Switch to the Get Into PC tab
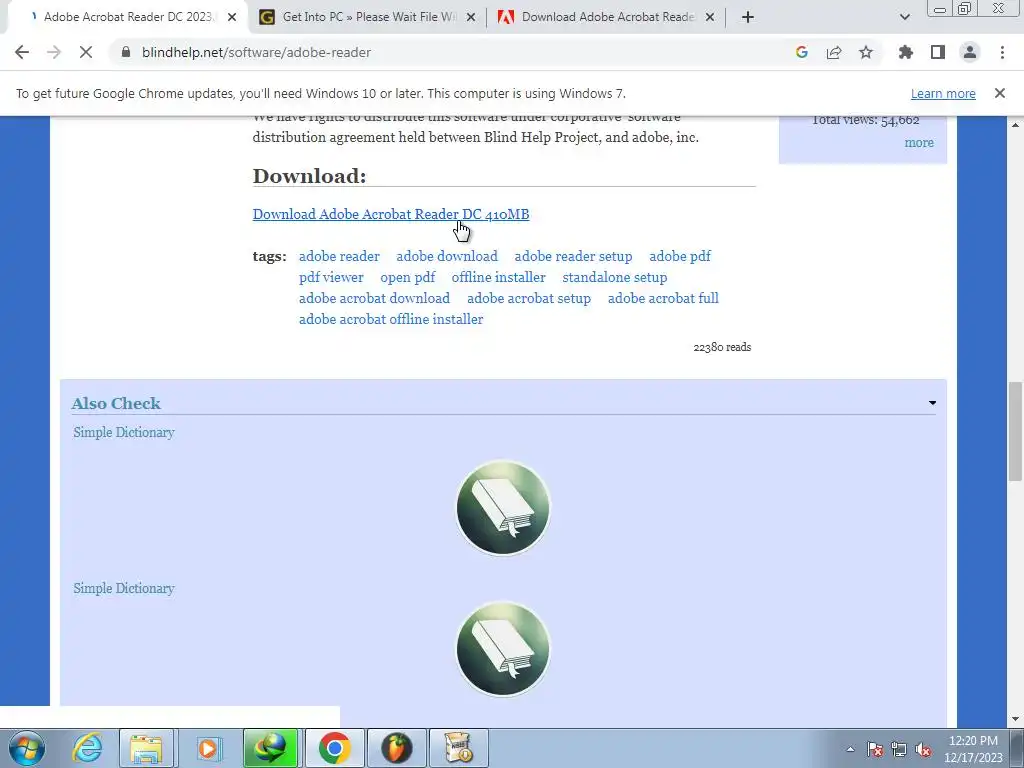The image size is (1024, 768). [x=366, y=17]
